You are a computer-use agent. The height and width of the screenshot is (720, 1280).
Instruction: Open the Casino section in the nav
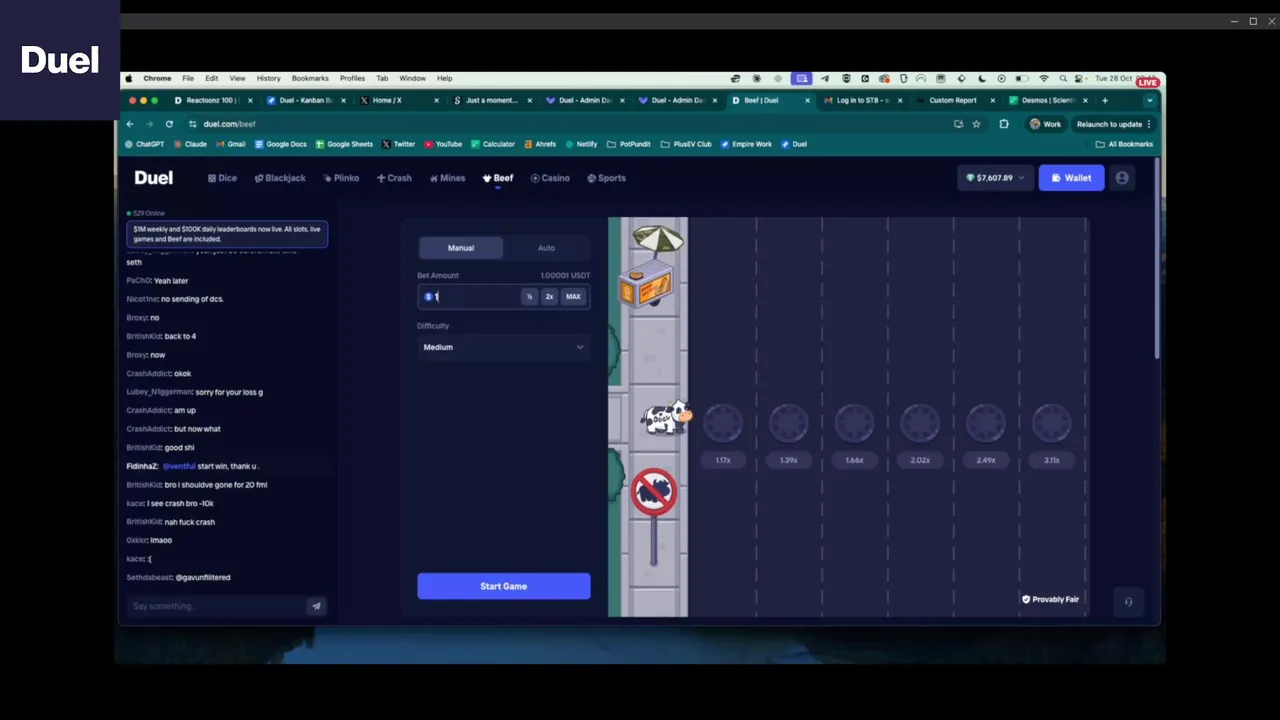pyautogui.click(x=550, y=178)
